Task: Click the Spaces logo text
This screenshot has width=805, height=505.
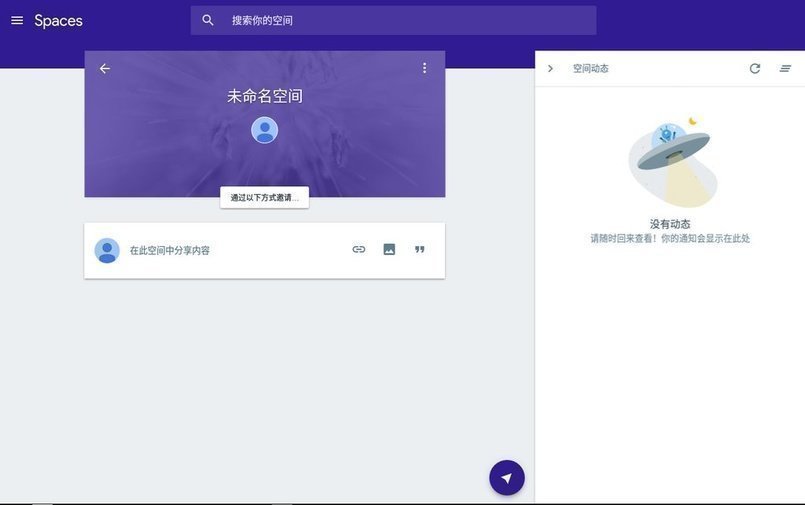Action: [58, 21]
